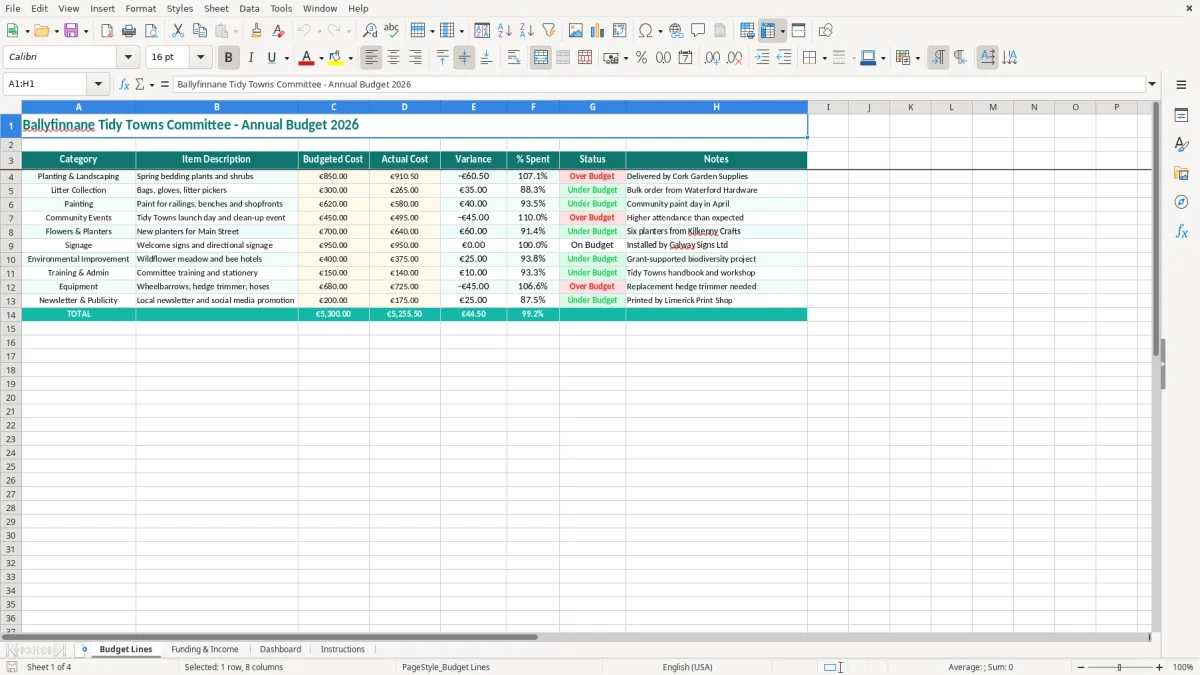1200x675 pixels.
Task: Click the AutoFilter funnel icon
Action: pyautogui.click(x=549, y=31)
